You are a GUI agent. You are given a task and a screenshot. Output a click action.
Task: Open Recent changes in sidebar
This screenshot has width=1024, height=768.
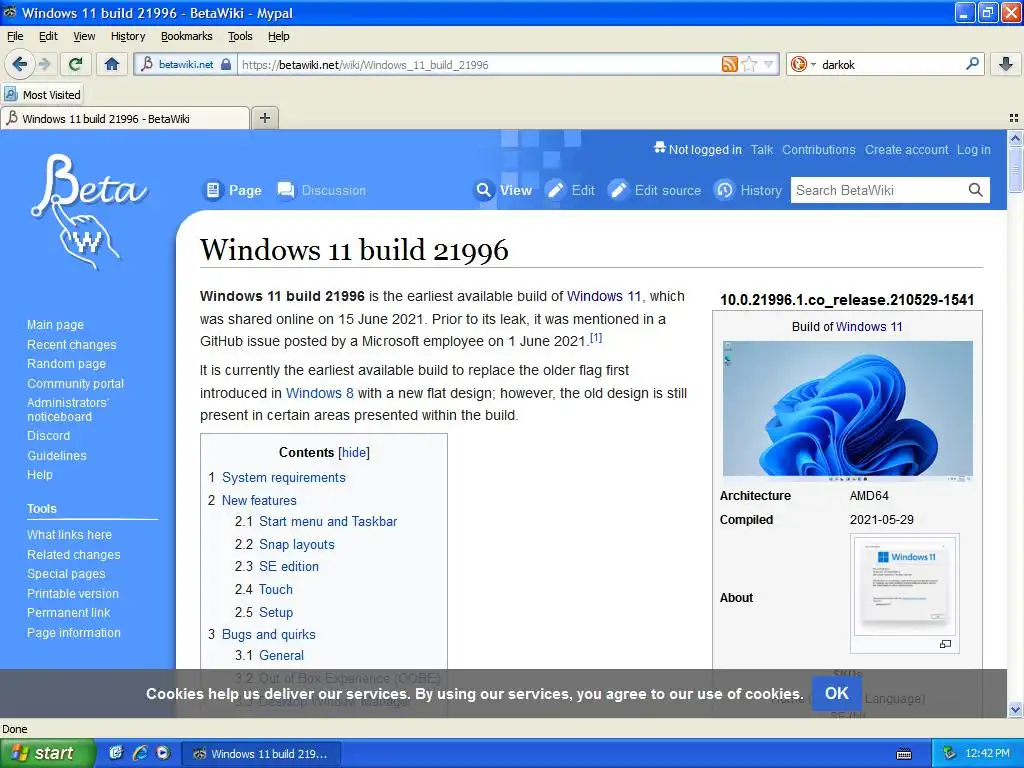click(x=72, y=344)
